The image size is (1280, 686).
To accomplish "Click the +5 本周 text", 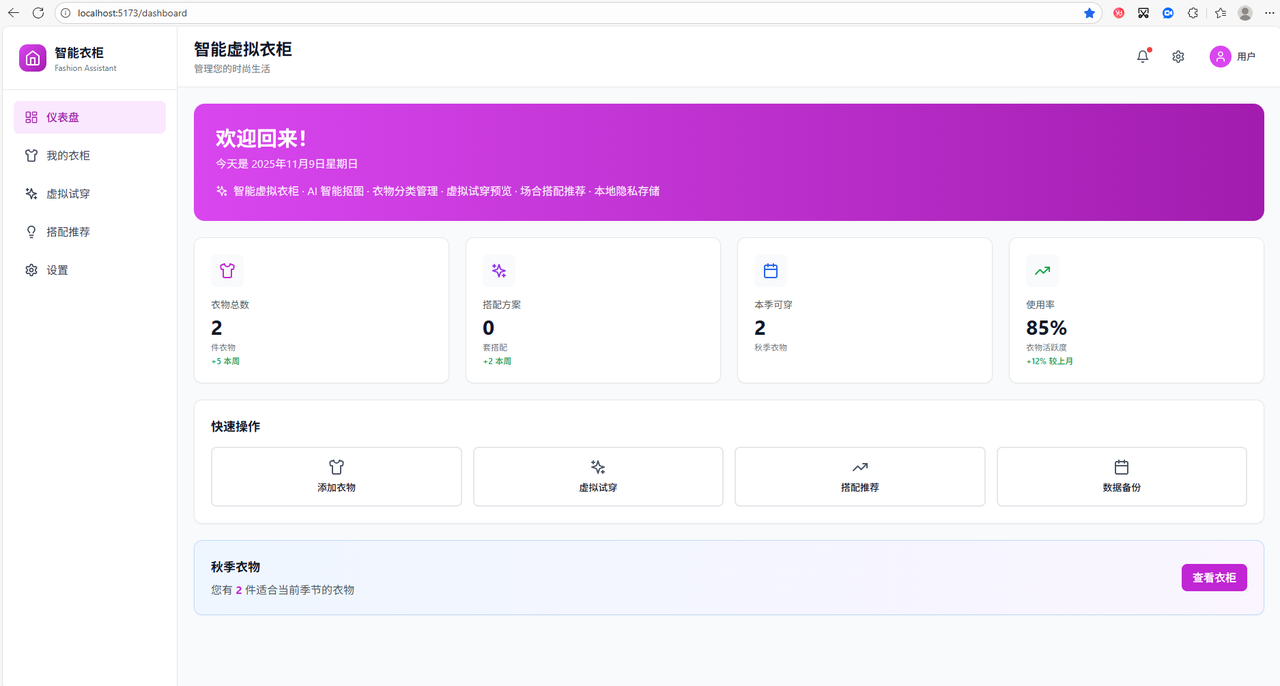I will pyautogui.click(x=225, y=361).
